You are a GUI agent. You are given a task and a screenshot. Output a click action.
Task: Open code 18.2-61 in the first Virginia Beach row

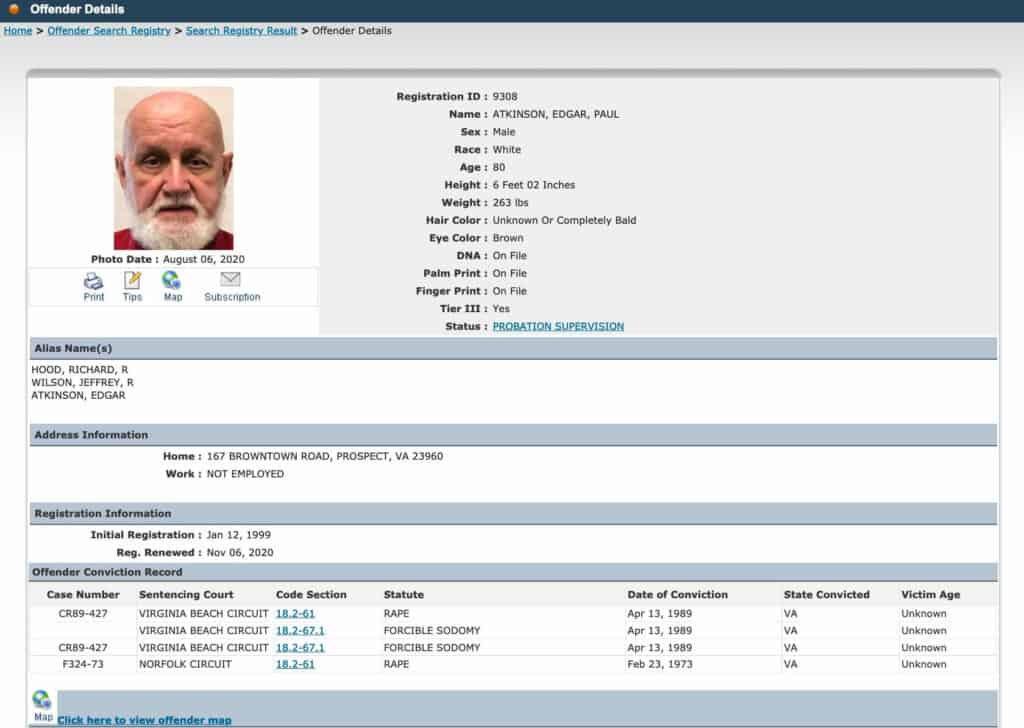[295, 614]
